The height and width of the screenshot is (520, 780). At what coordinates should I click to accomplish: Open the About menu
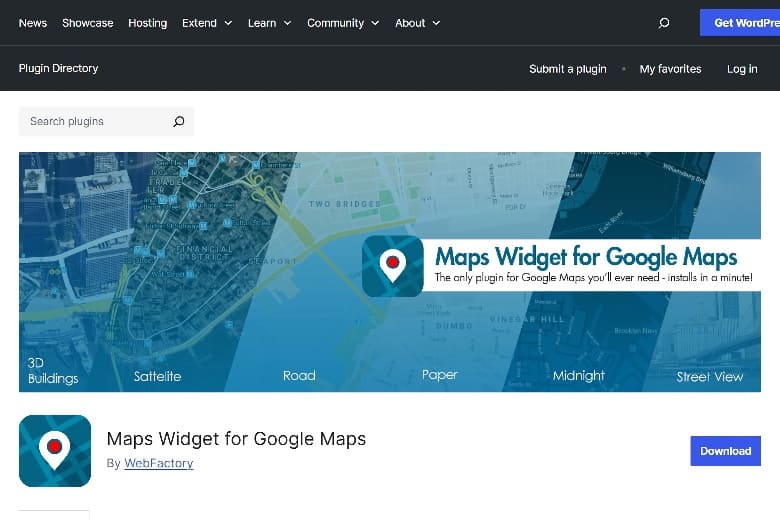coord(410,23)
